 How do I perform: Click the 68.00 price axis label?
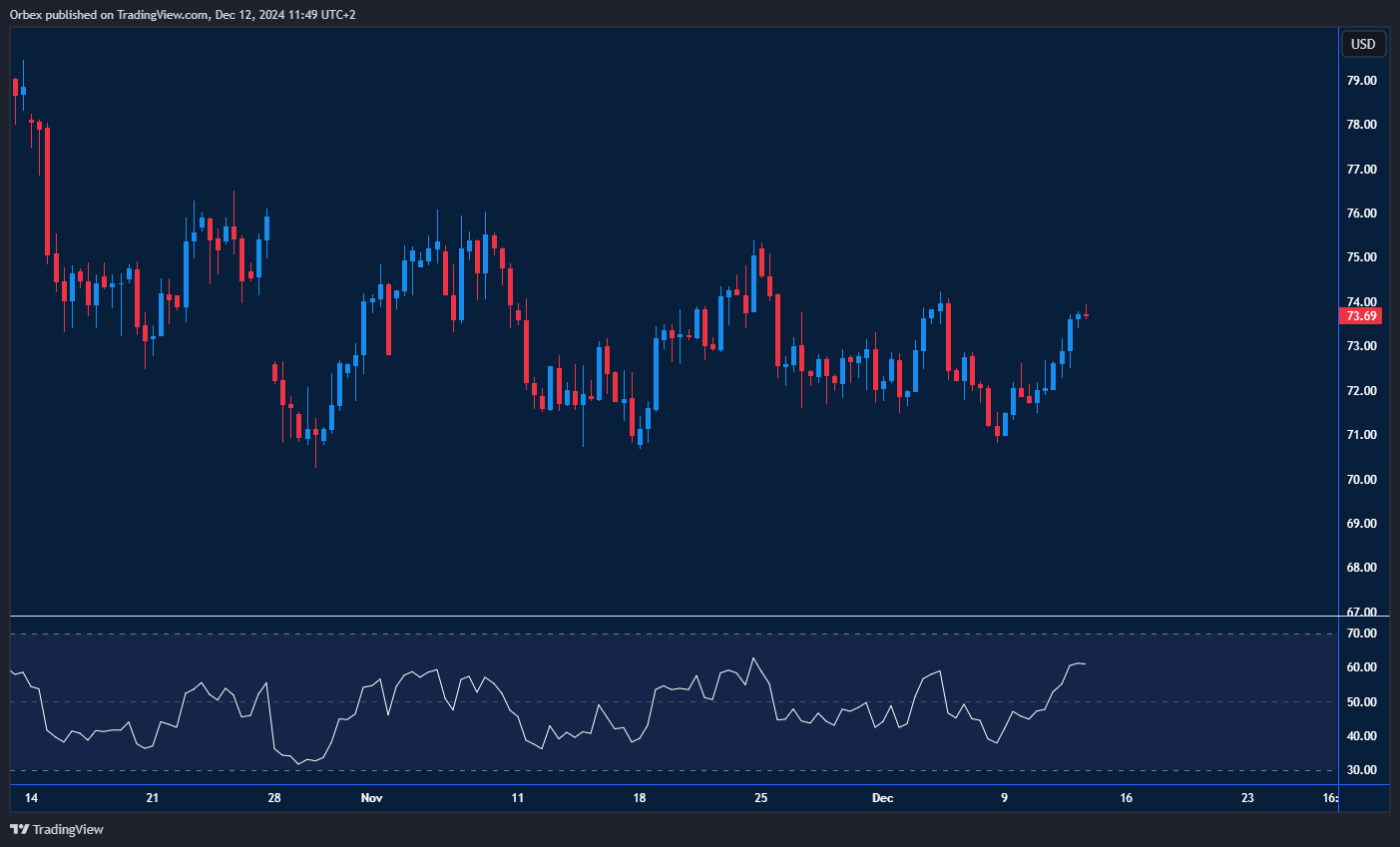1361,568
